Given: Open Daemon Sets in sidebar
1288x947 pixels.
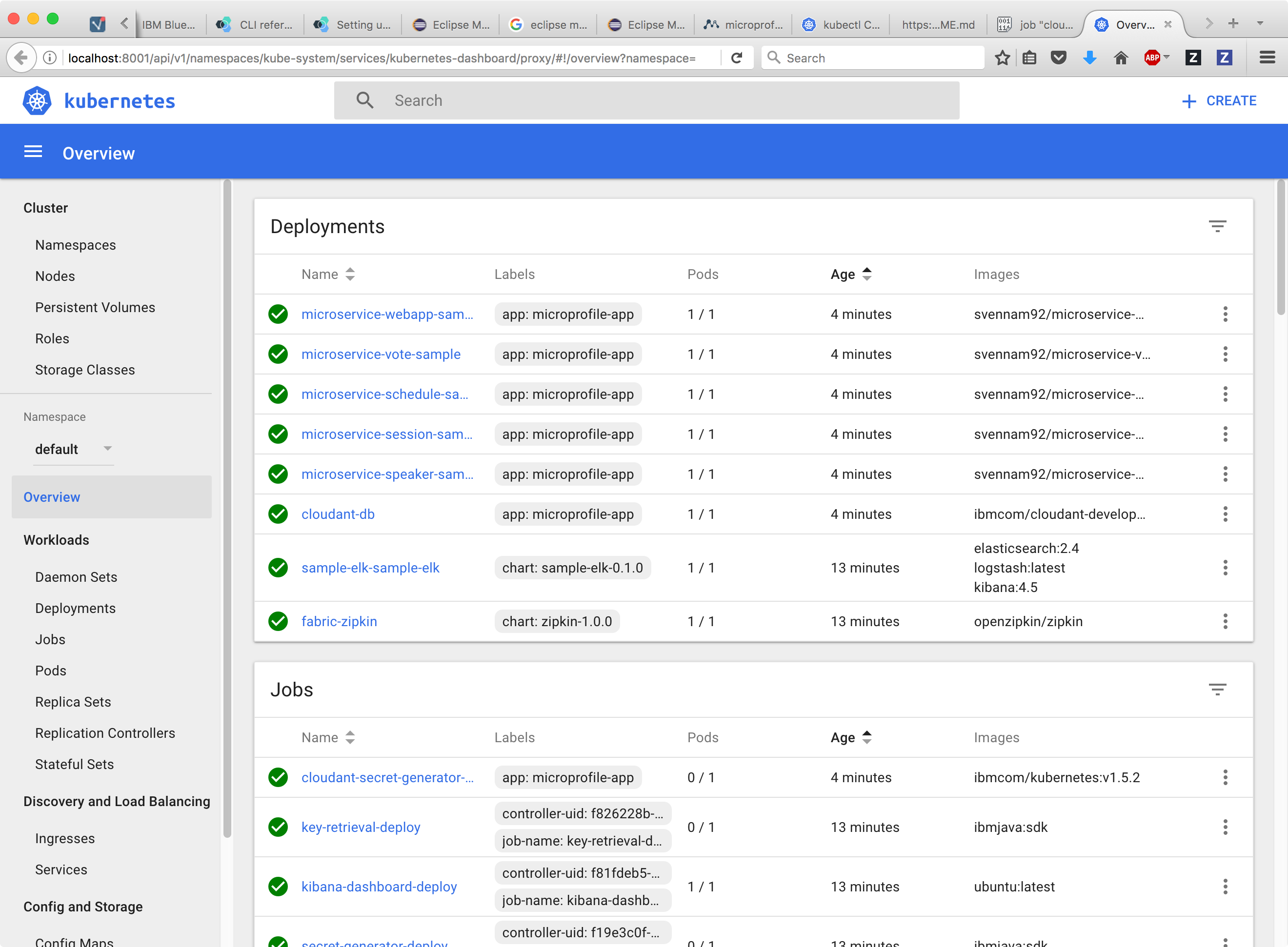Looking at the screenshot, I should (76, 577).
